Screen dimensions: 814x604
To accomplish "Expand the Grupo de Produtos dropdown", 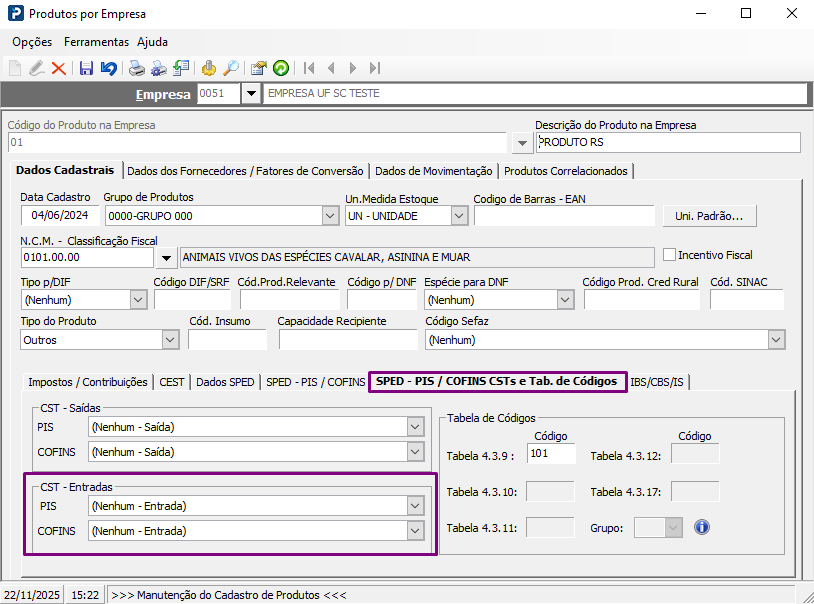I will click(x=330, y=215).
